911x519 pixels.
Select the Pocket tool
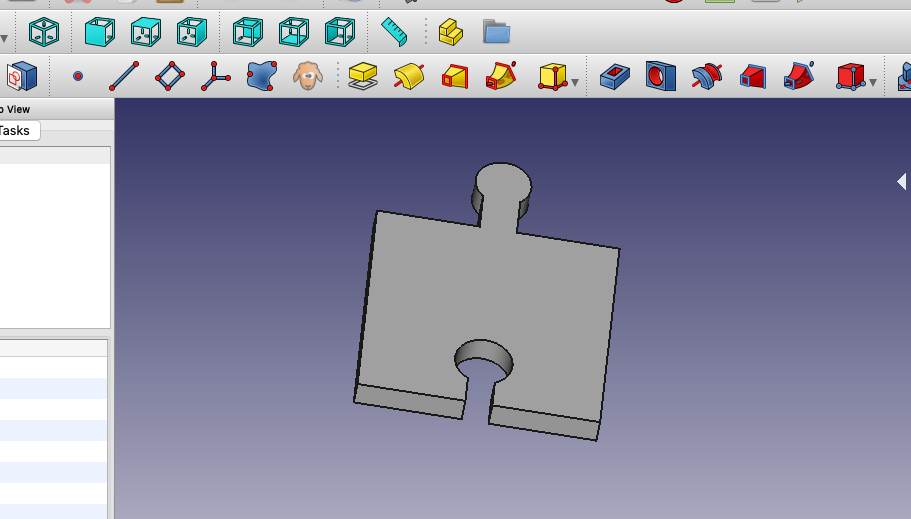point(614,76)
